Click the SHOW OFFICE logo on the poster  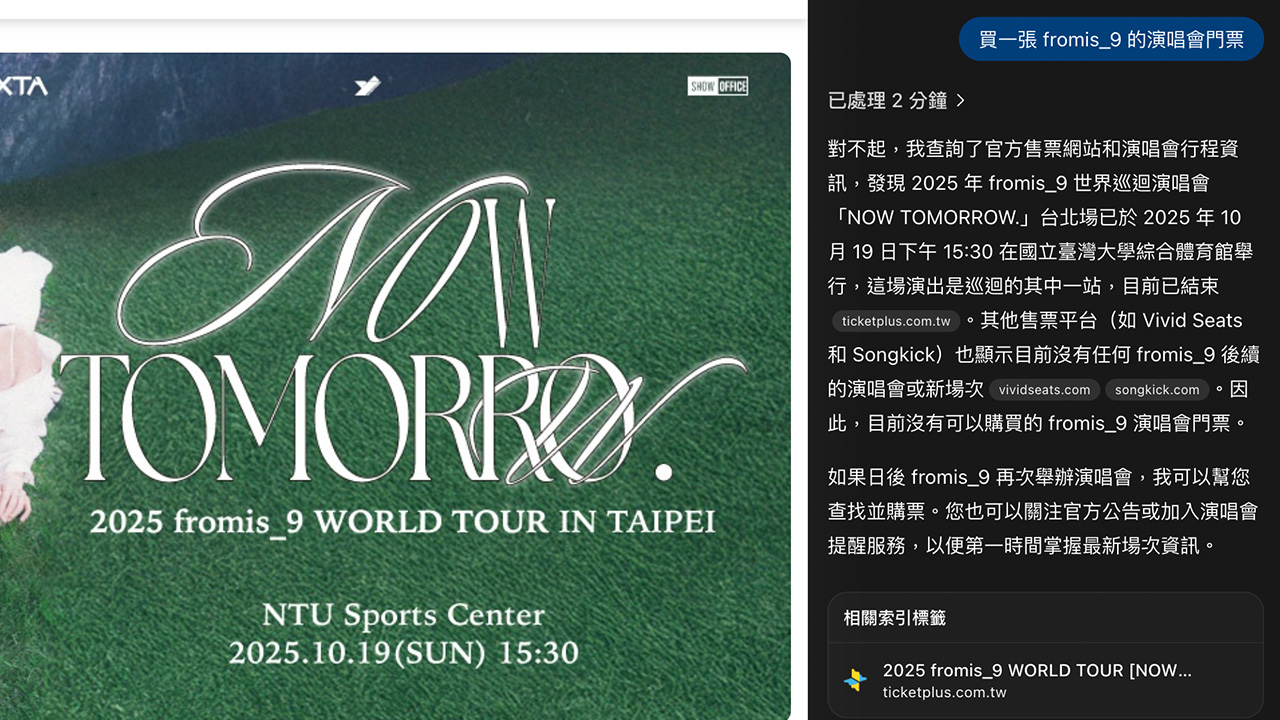[x=717, y=86]
